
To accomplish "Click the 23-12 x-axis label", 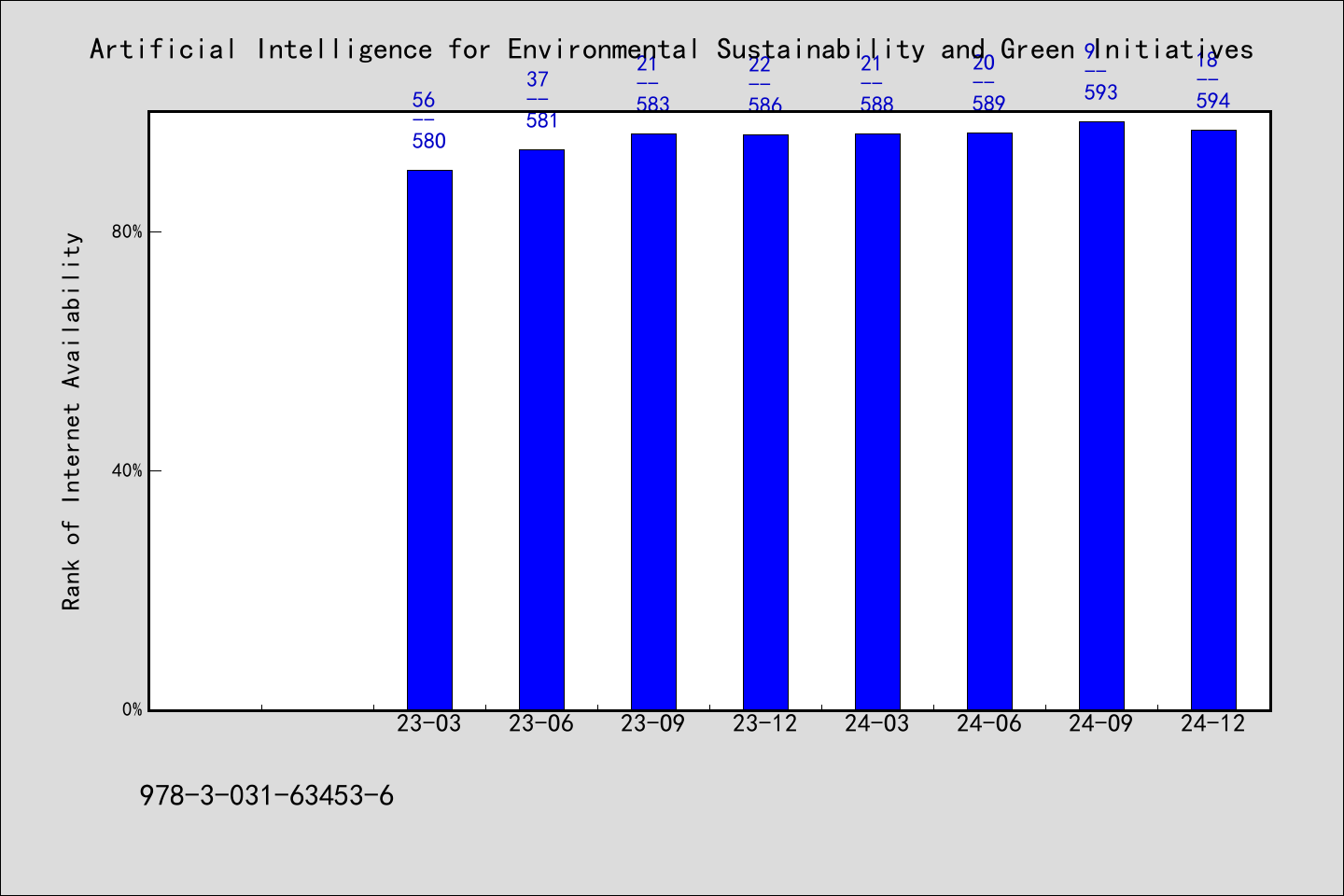I will (x=765, y=723).
